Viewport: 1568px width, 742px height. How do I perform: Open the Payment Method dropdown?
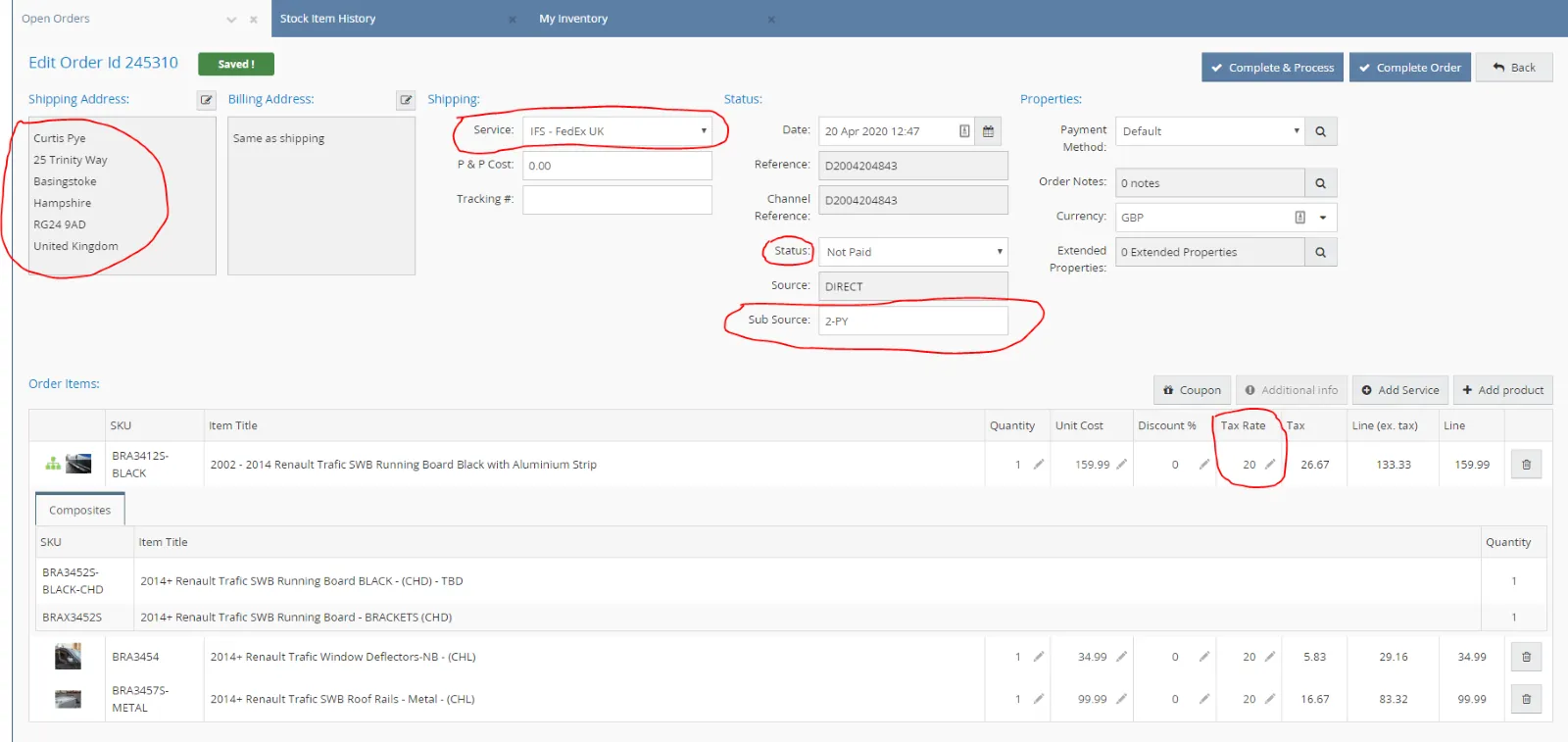tap(1210, 131)
